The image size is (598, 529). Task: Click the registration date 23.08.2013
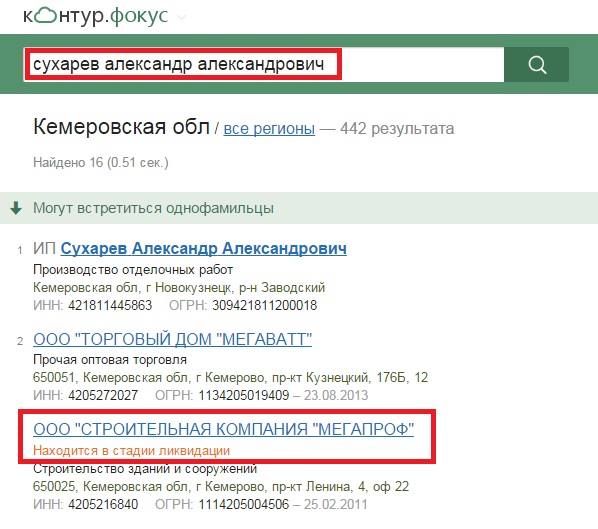pyautogui.click(x=336, y=396)
